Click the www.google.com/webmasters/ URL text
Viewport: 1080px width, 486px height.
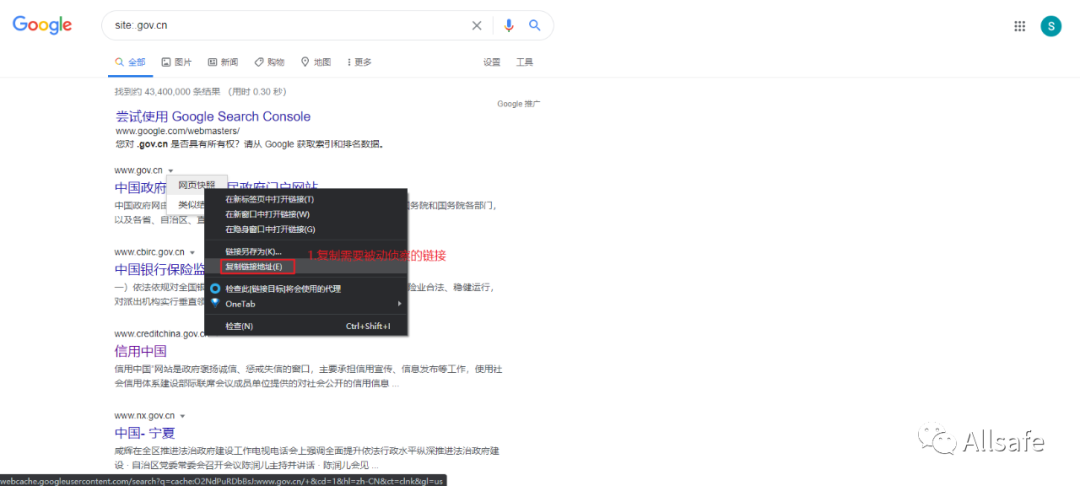(x=177, y=131)
